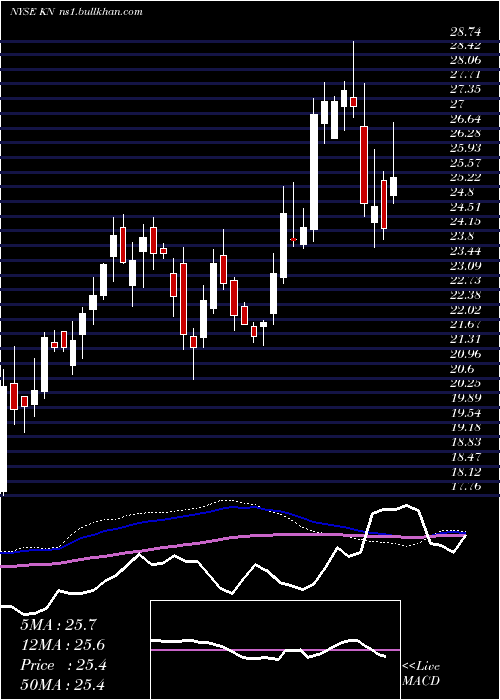Screen dimensions: 500x700
Task: Click the 25.22 price axis label
Action: pos(465,178)
